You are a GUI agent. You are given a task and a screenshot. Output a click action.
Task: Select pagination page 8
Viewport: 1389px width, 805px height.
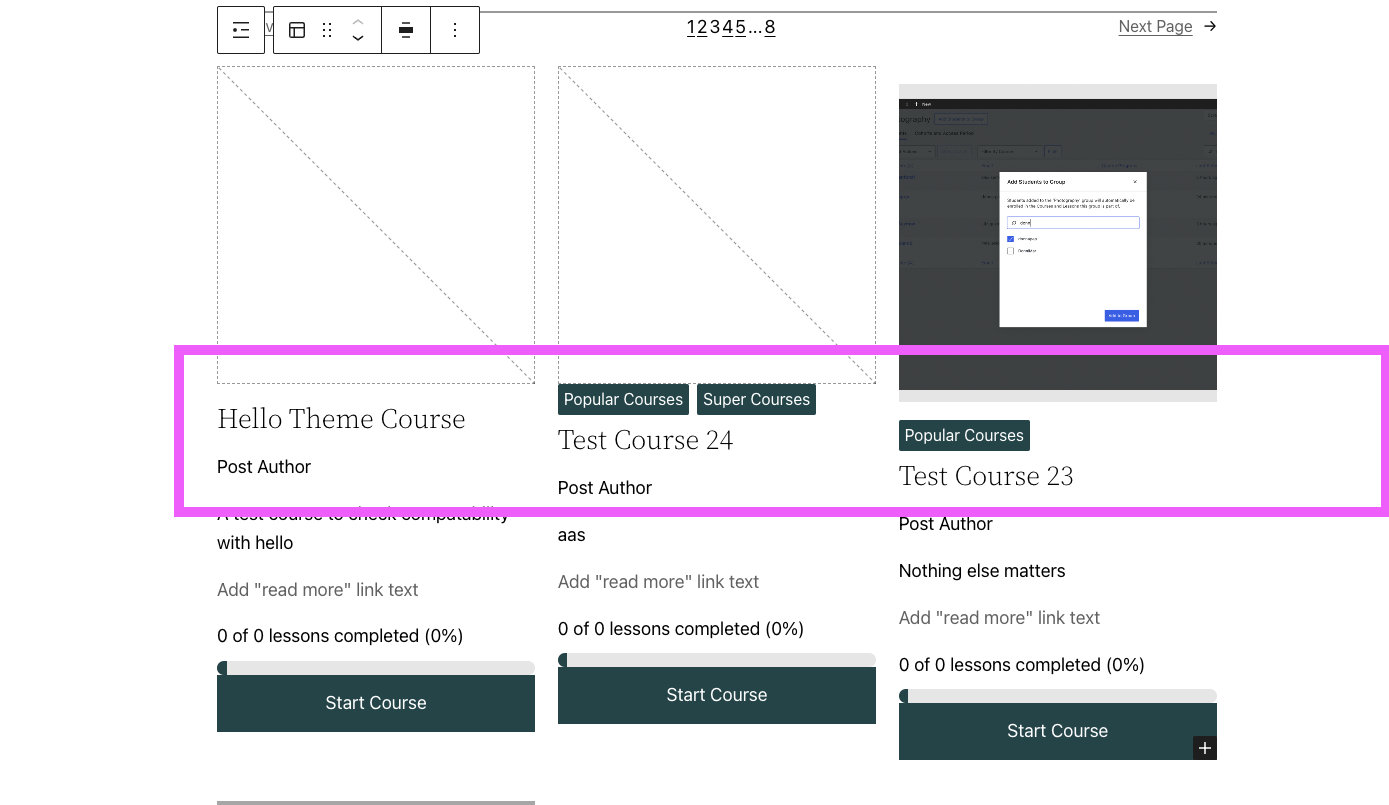pos(769,27)
